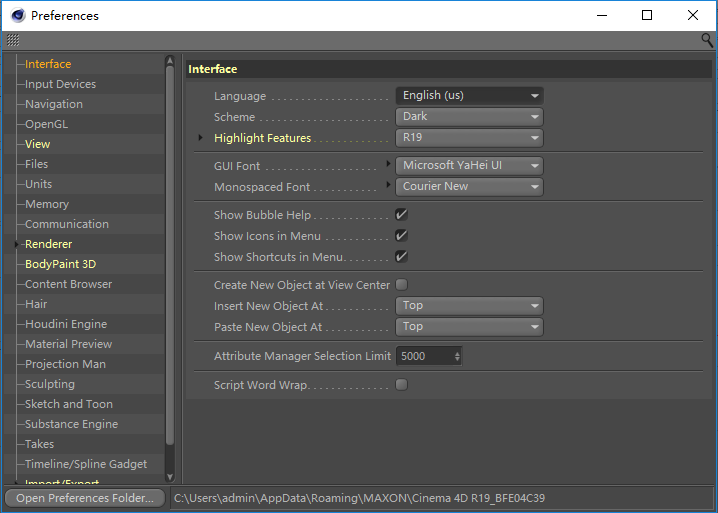Select Sculpting category
The height and width of the screenshot is (513, 718).
pyautogui.click(x=49, y=384)
